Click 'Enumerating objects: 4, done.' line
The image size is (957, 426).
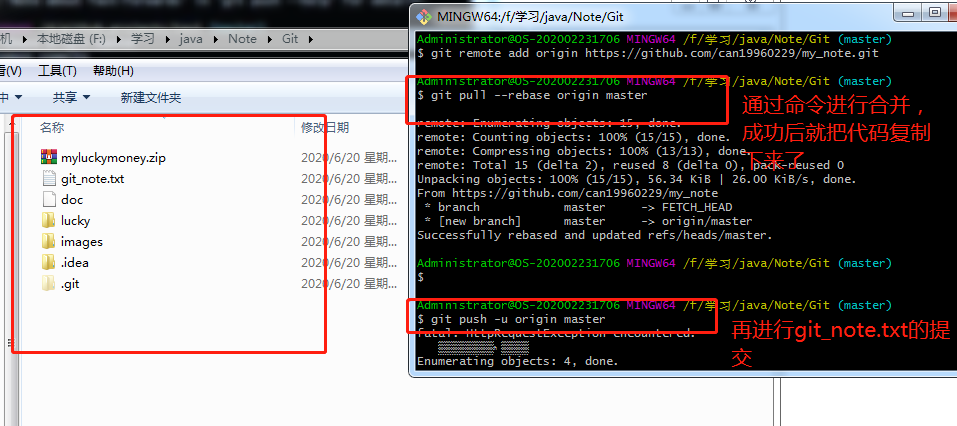pyautogui.click(x=518, y=361)
